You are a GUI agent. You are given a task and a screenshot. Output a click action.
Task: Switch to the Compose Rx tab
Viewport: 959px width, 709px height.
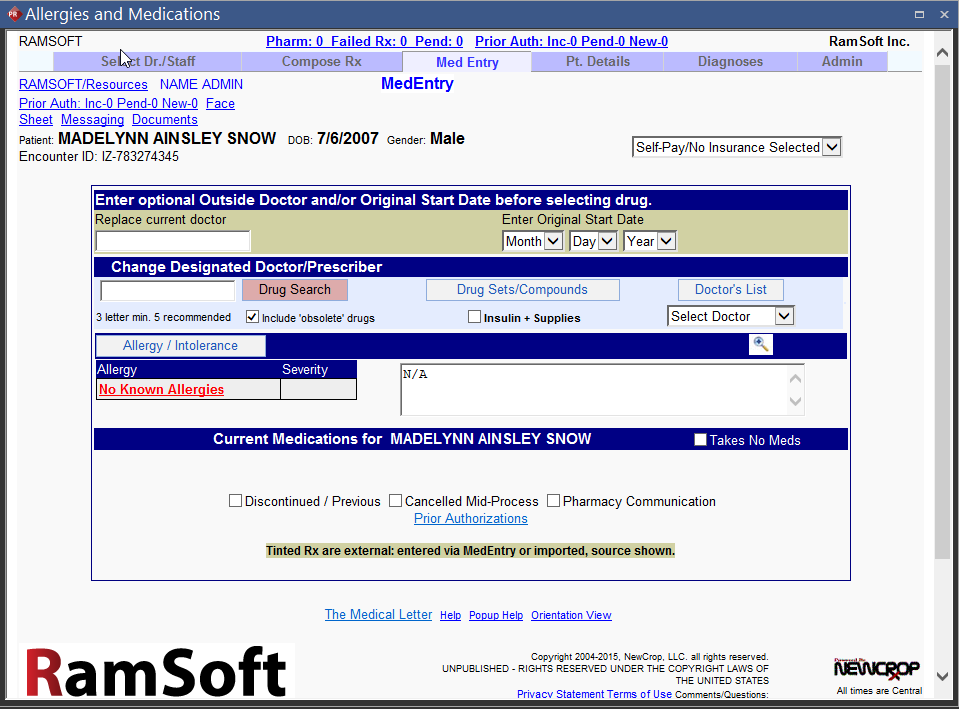pos(321,62)
